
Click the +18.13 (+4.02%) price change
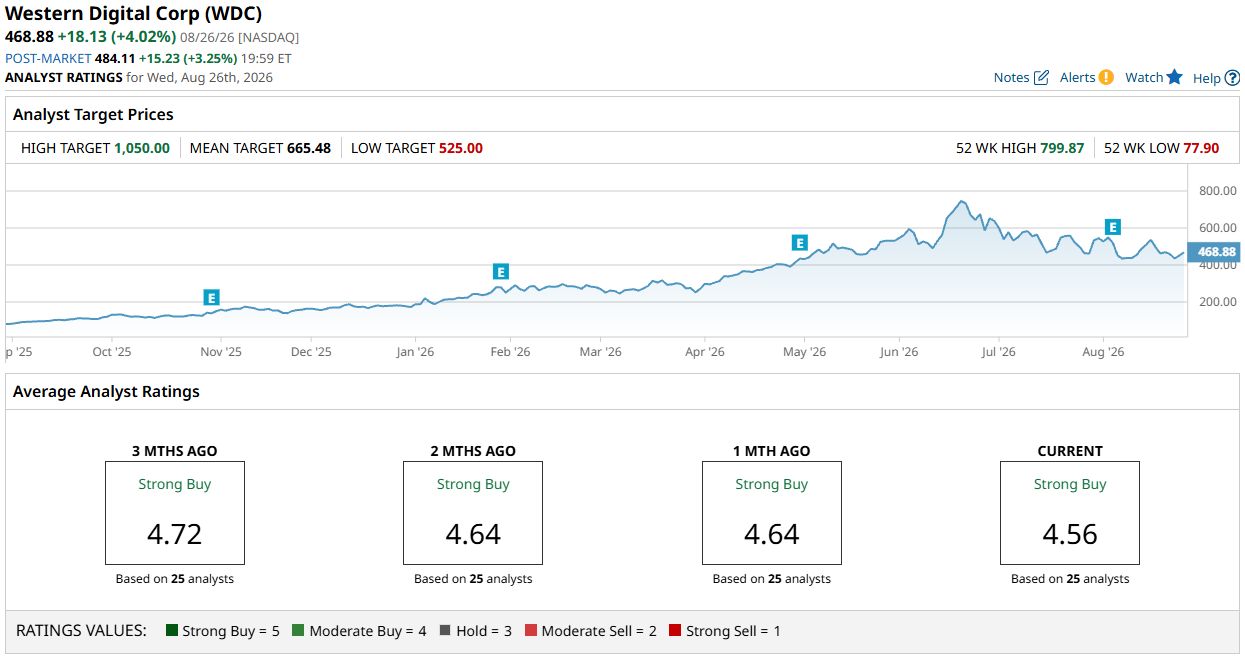click(x=117, y=36)
